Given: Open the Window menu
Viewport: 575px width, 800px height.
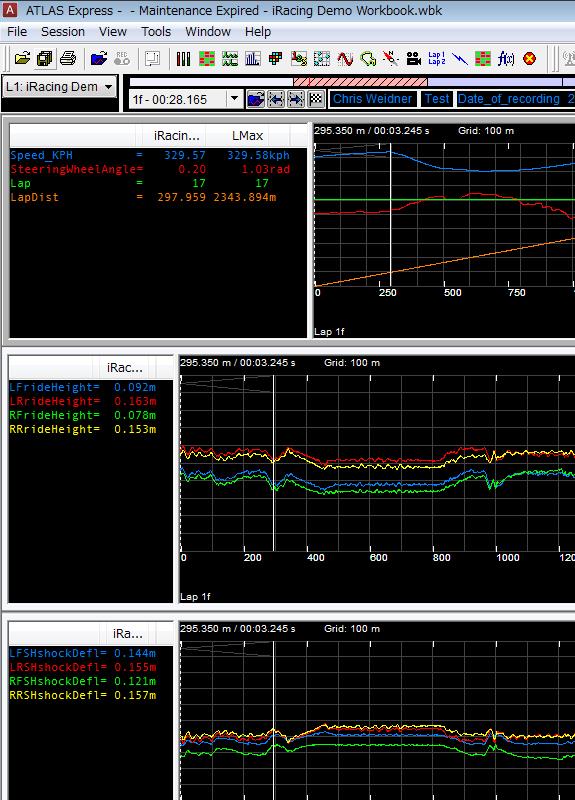Looking at the screenshot, I should [x=208, y=32].
